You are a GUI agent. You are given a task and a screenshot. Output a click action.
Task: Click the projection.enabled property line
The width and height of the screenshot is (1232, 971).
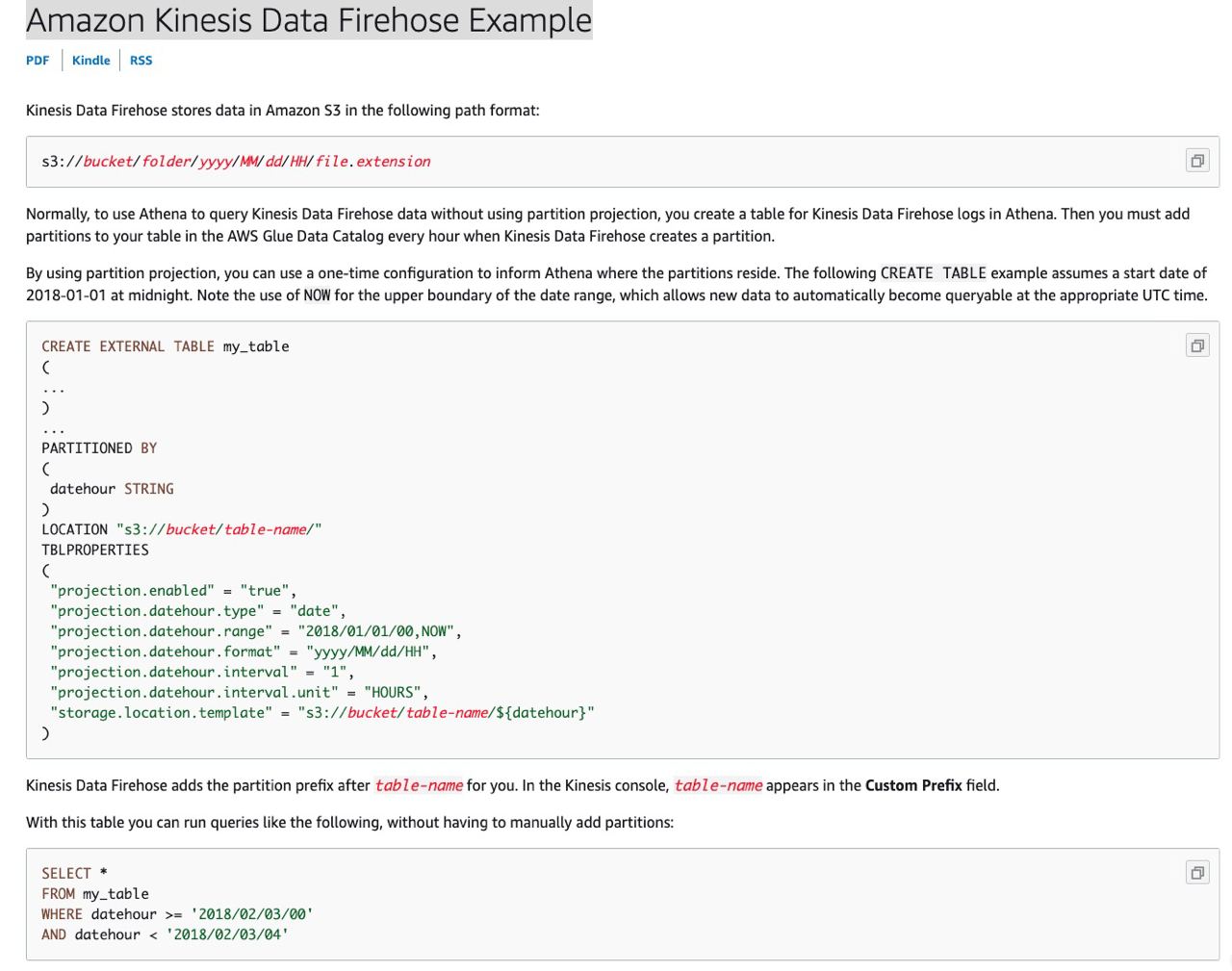pyautogui.click(x=173, y=591)
